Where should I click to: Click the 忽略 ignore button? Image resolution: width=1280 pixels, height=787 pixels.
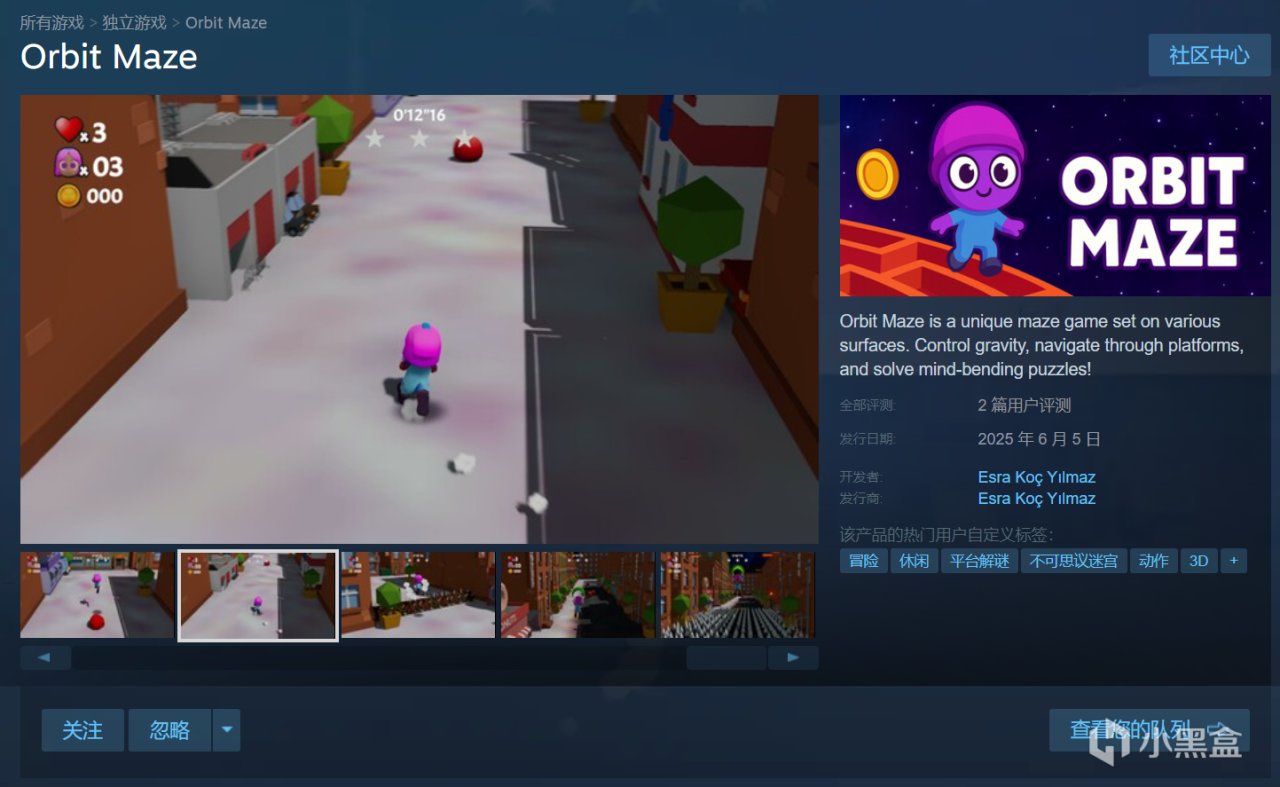click(169, 730)
